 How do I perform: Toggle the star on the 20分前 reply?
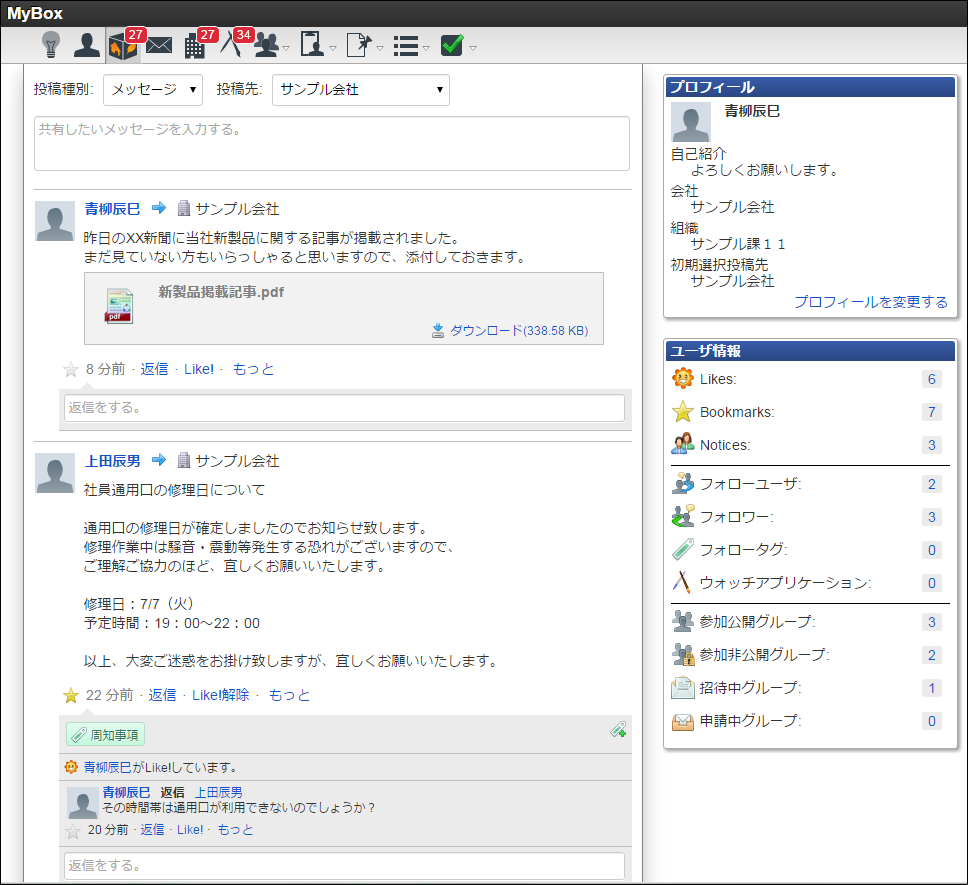[73, 831]
